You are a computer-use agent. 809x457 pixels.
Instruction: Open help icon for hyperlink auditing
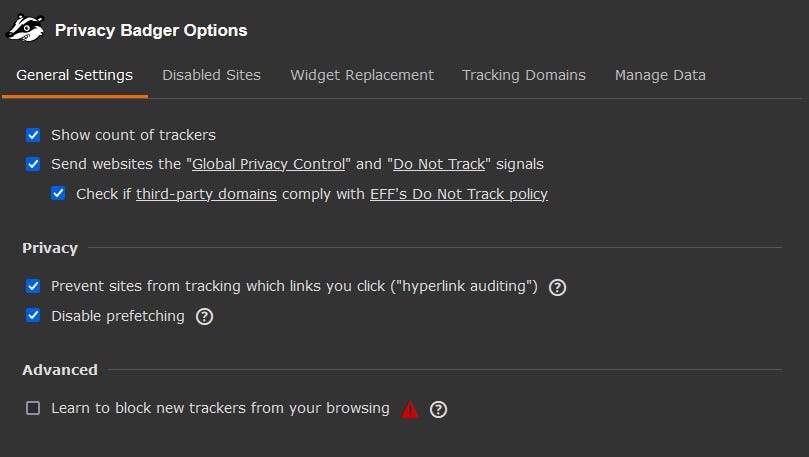coord(557,287)
